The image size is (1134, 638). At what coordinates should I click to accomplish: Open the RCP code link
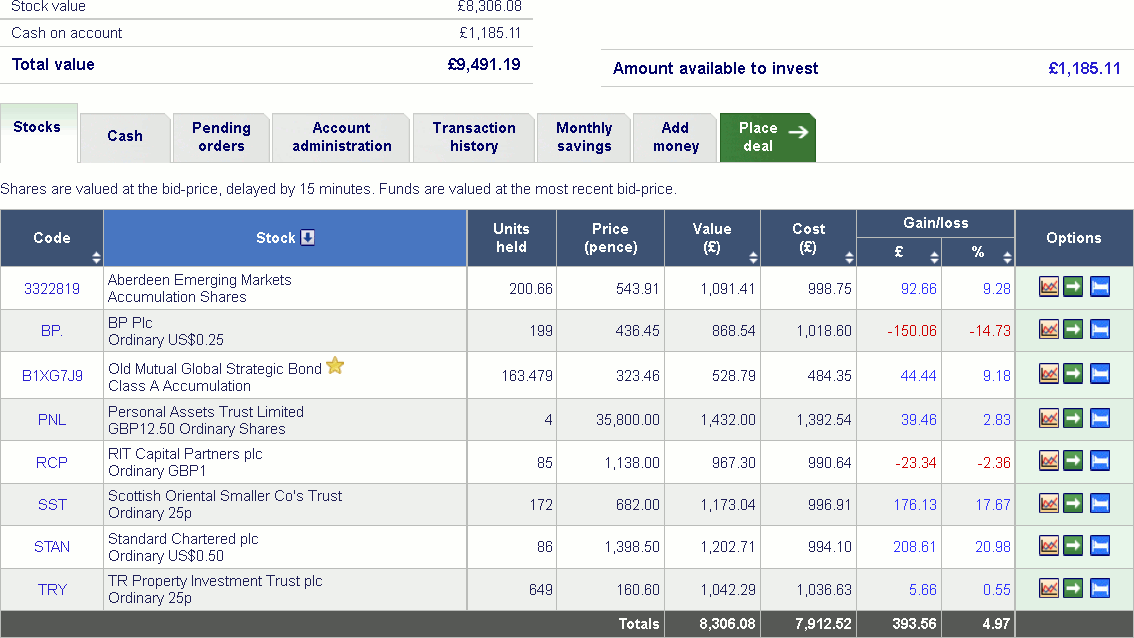coord(52,462)
